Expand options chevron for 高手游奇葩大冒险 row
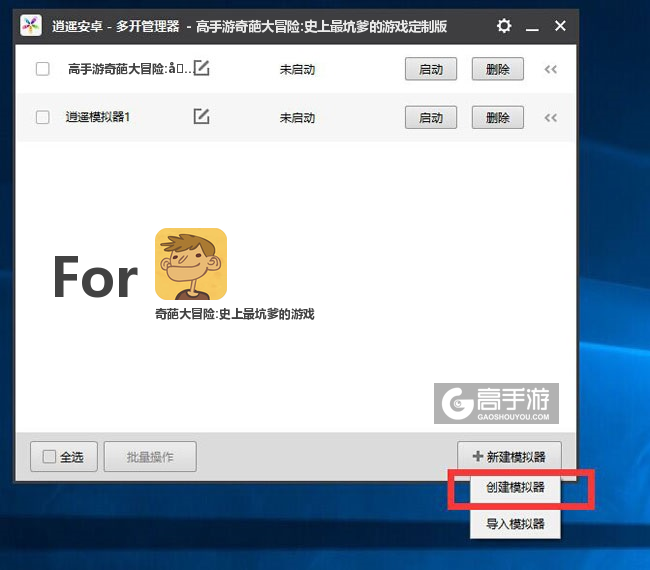This screenshot has height=570, width=650. point(551,69)
